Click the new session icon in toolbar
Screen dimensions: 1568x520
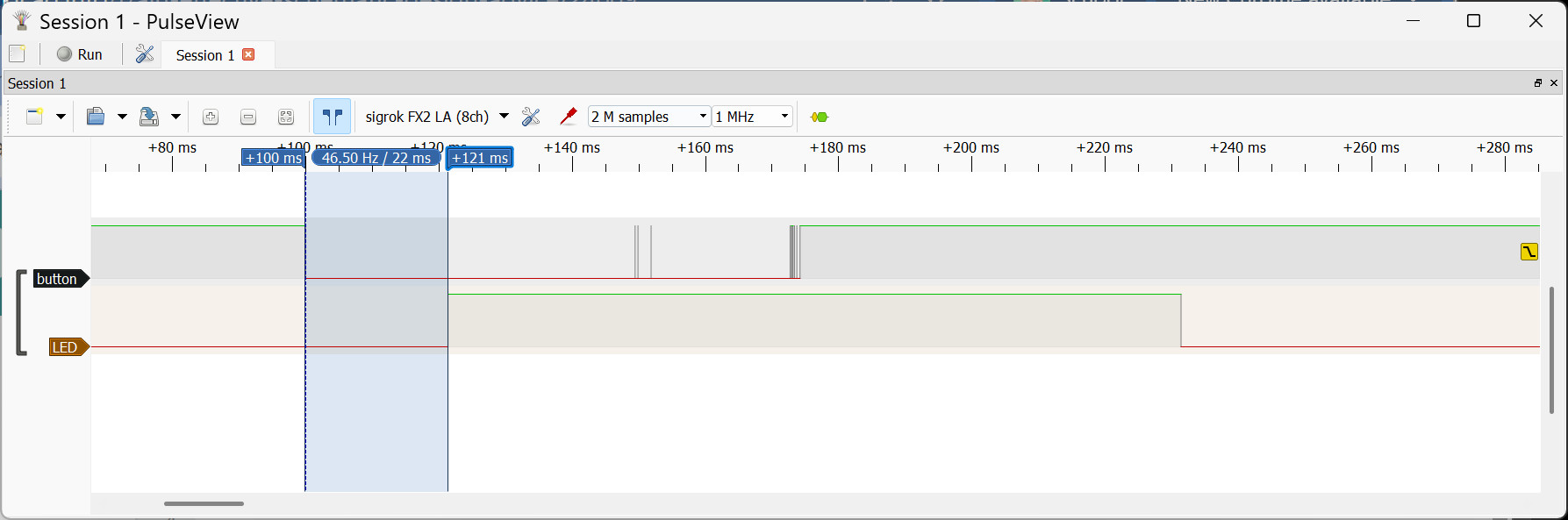pyautogui.click(x=34, y=117)
